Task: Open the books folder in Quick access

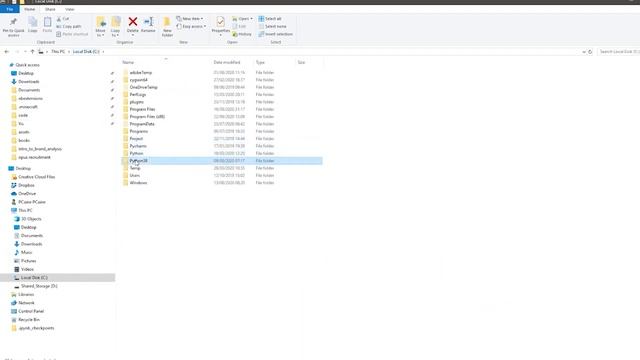Action: tap(24, 140)
